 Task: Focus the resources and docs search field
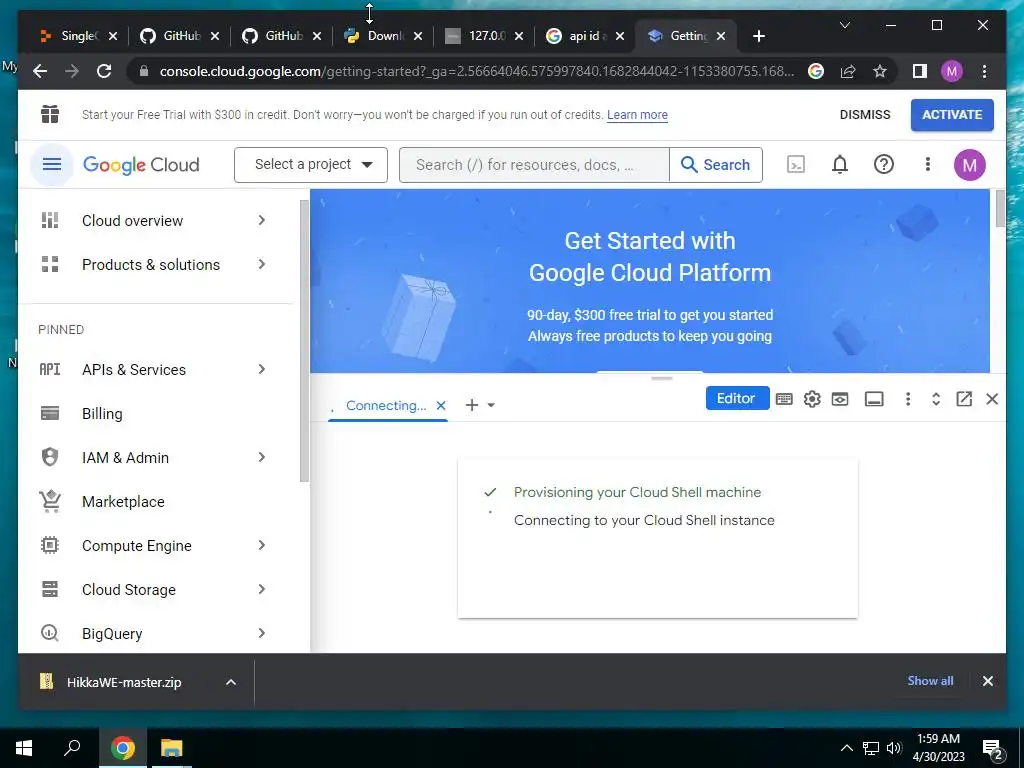click(534, 165)
